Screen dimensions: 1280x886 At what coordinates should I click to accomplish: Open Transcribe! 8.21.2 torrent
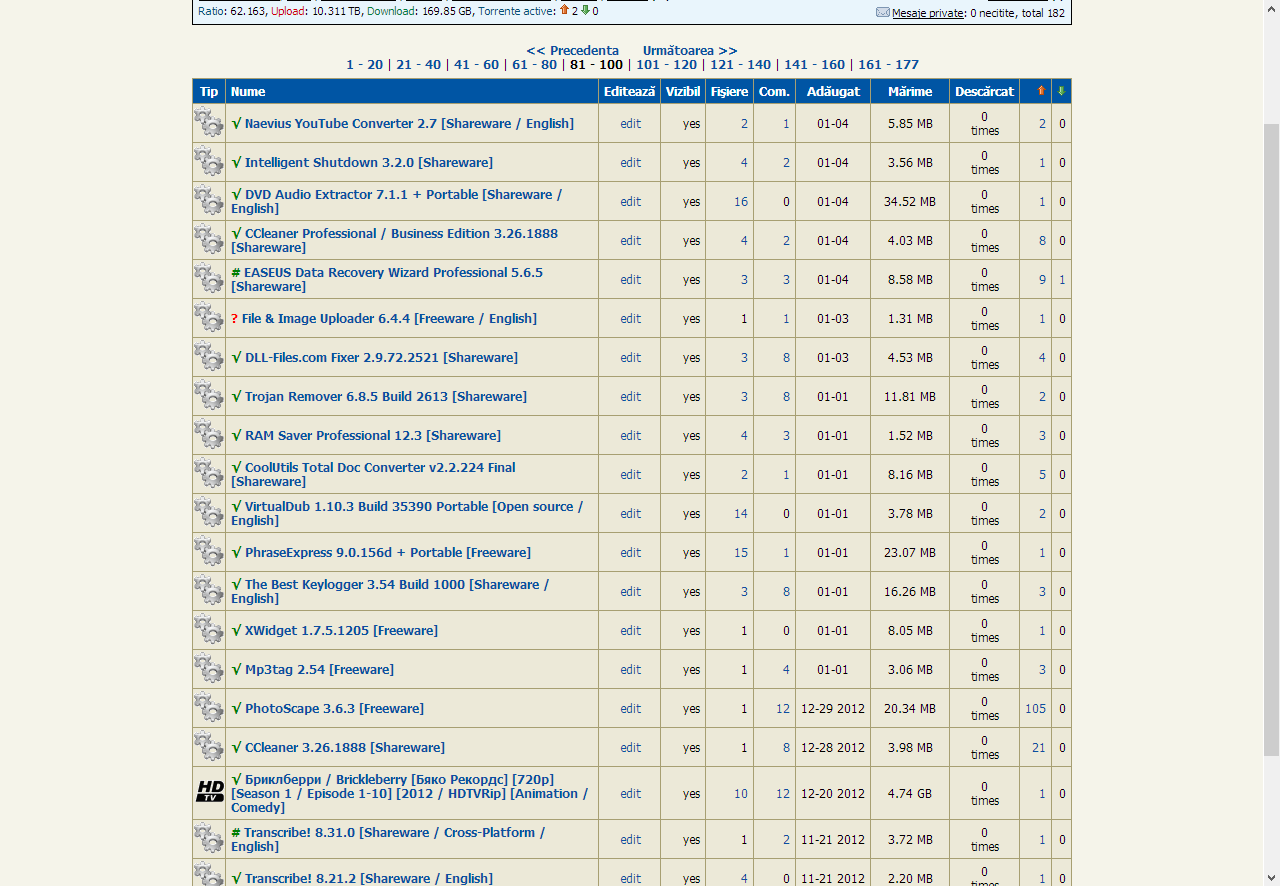(x=369, y=878)
